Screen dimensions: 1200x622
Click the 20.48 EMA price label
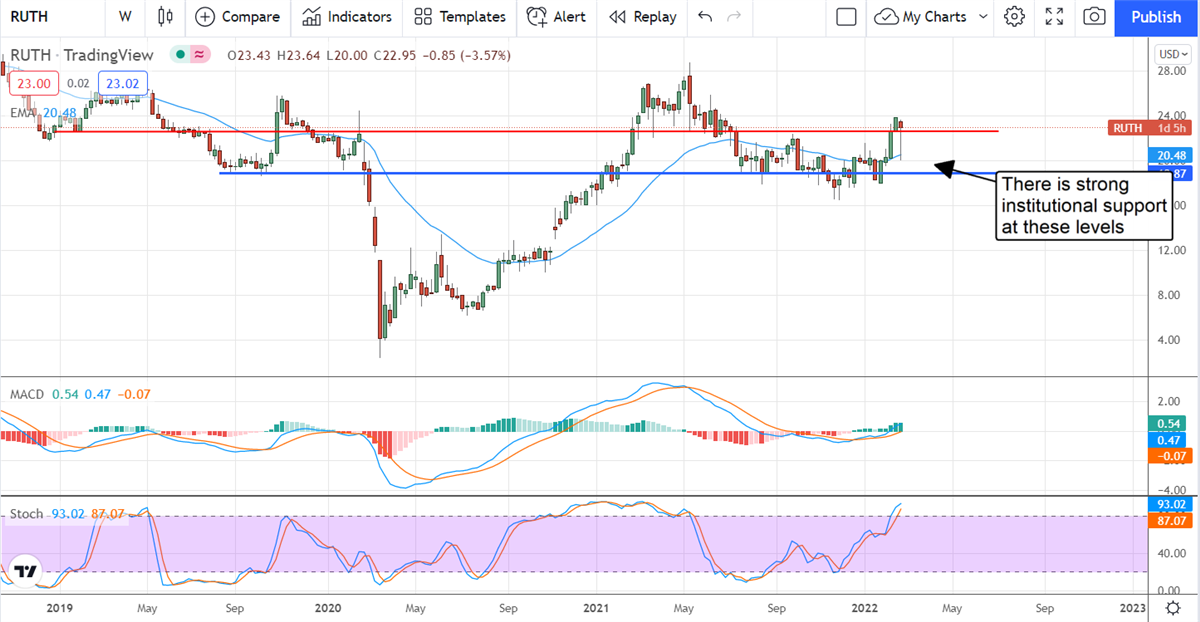(1172, 155)
